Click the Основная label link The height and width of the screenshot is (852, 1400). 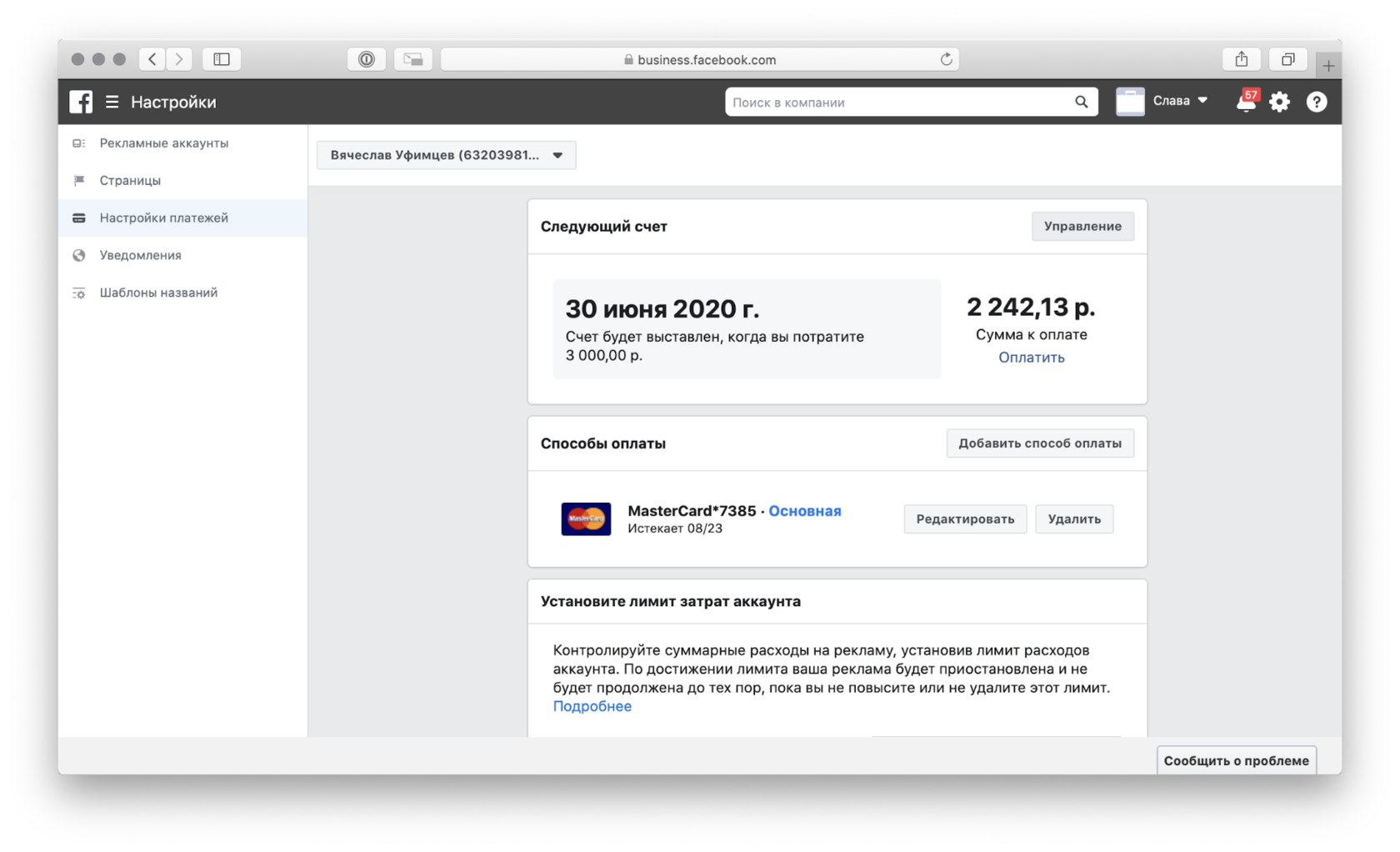pos(805,510)
